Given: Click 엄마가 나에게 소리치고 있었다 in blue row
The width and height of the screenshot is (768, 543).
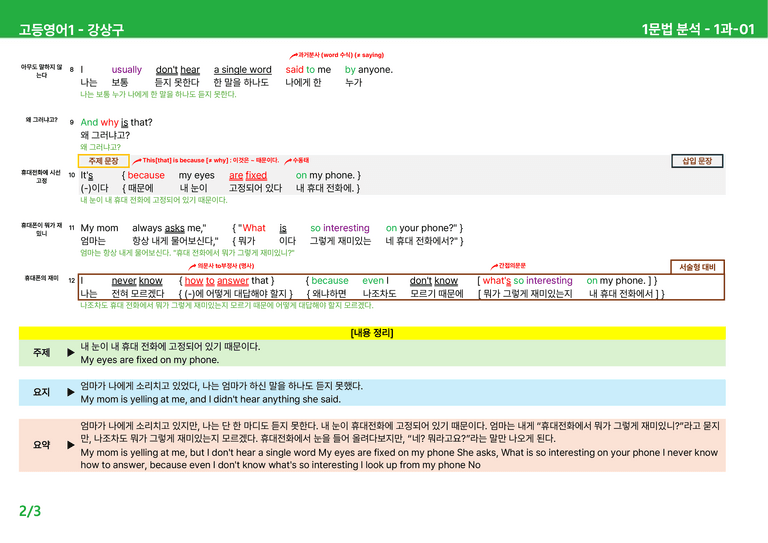Looking at the screenshot, I should pyautogui.click(x=221, y=386).
